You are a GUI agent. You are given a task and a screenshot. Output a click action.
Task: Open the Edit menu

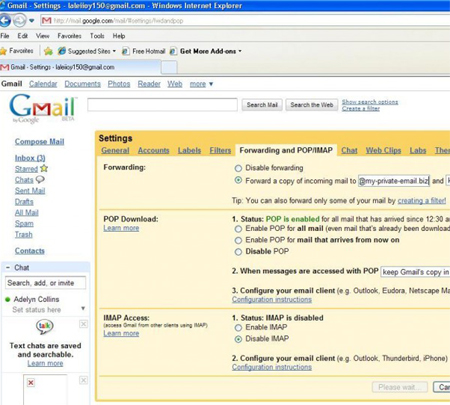click(x=22, y=36)
